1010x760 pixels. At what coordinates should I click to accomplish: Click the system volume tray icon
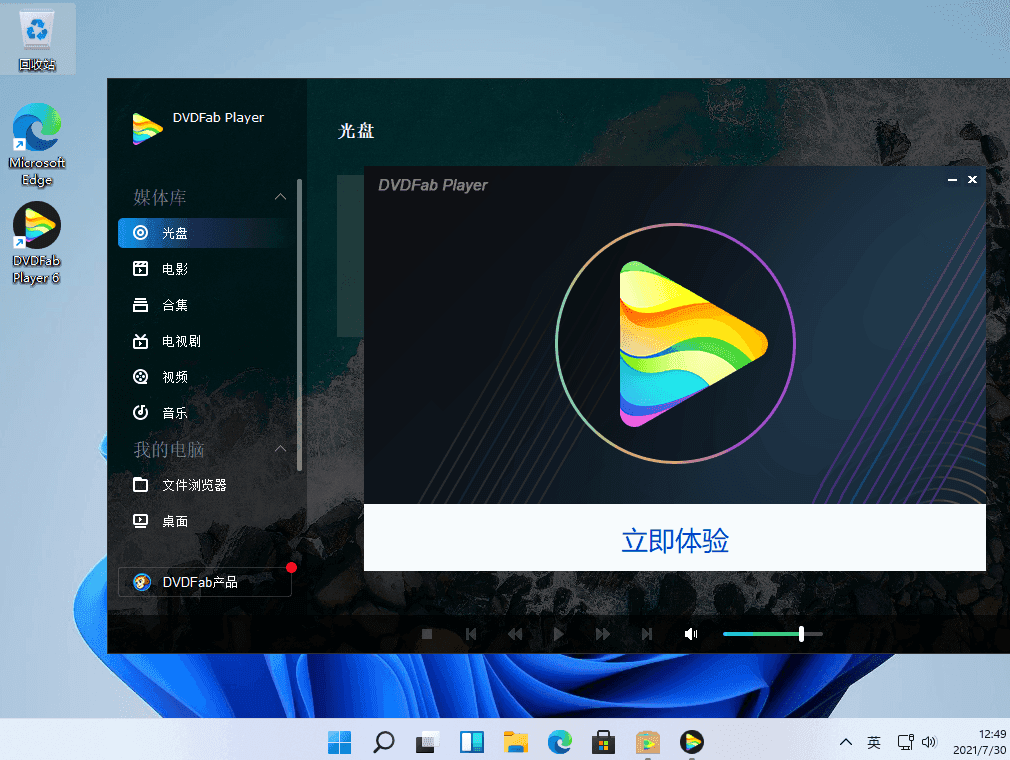tap(929, 742)
